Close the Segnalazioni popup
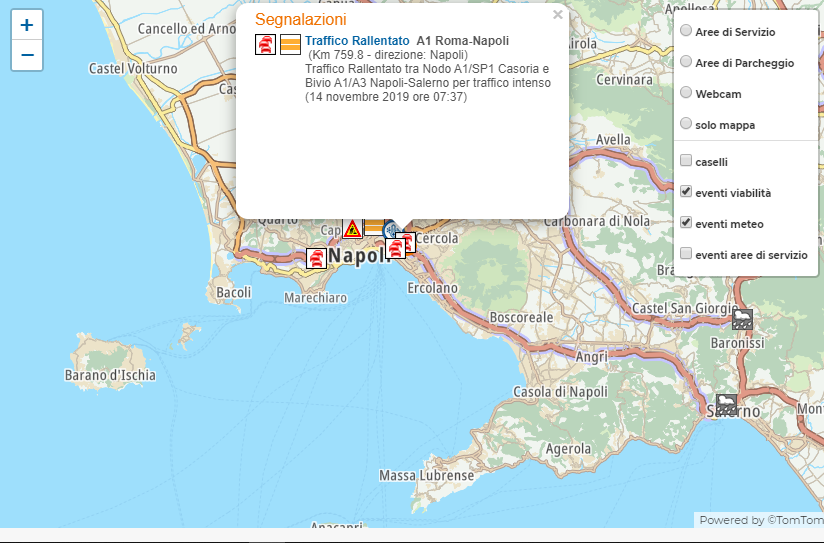 557,15
